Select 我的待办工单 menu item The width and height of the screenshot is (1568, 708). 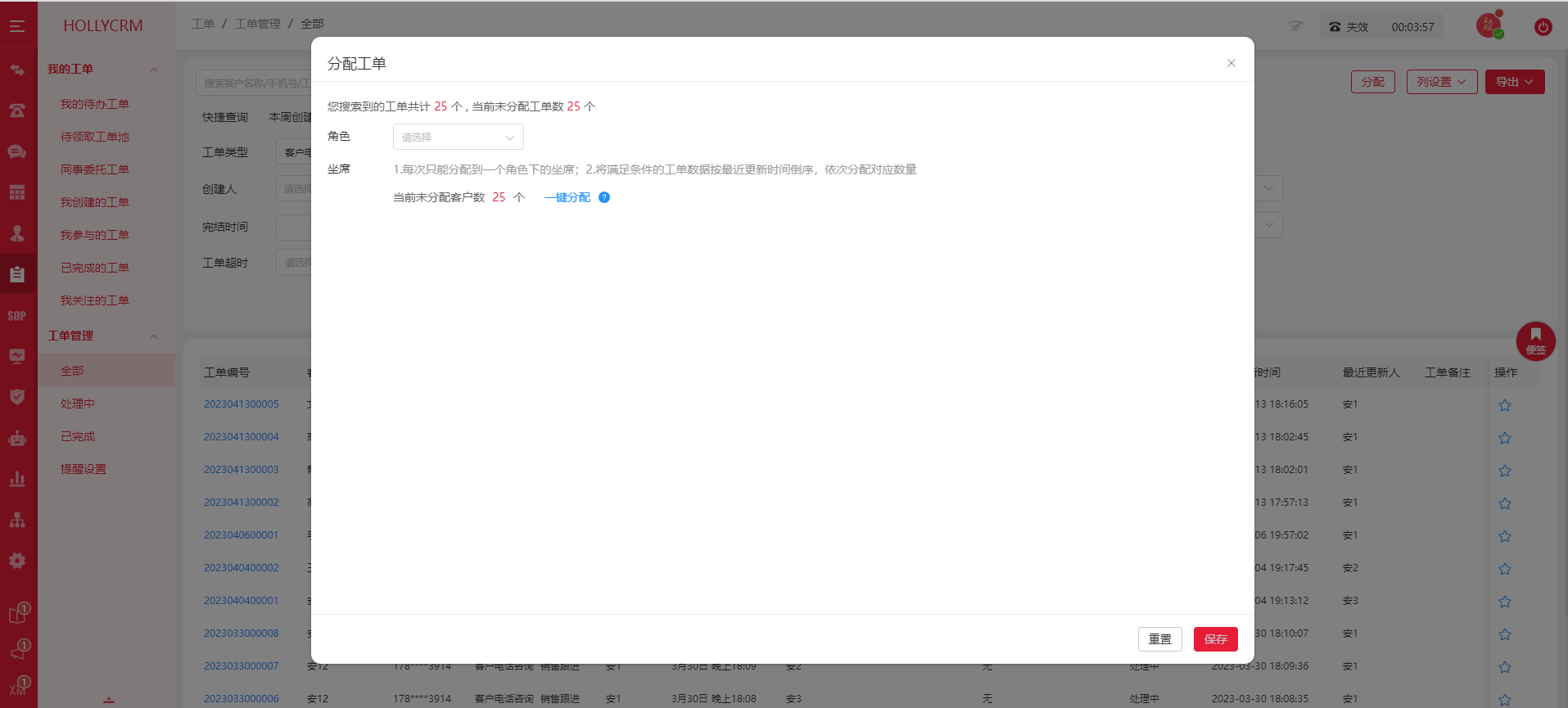tap(95, 104)
